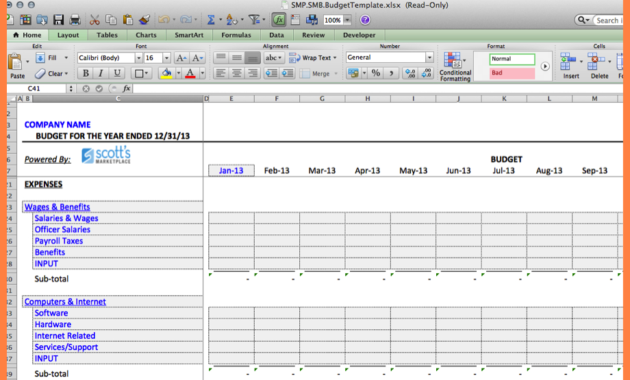This screenshot has height=380, width=630.
Task: Click the Filter funnel icon
Action: tap(254, 20)
